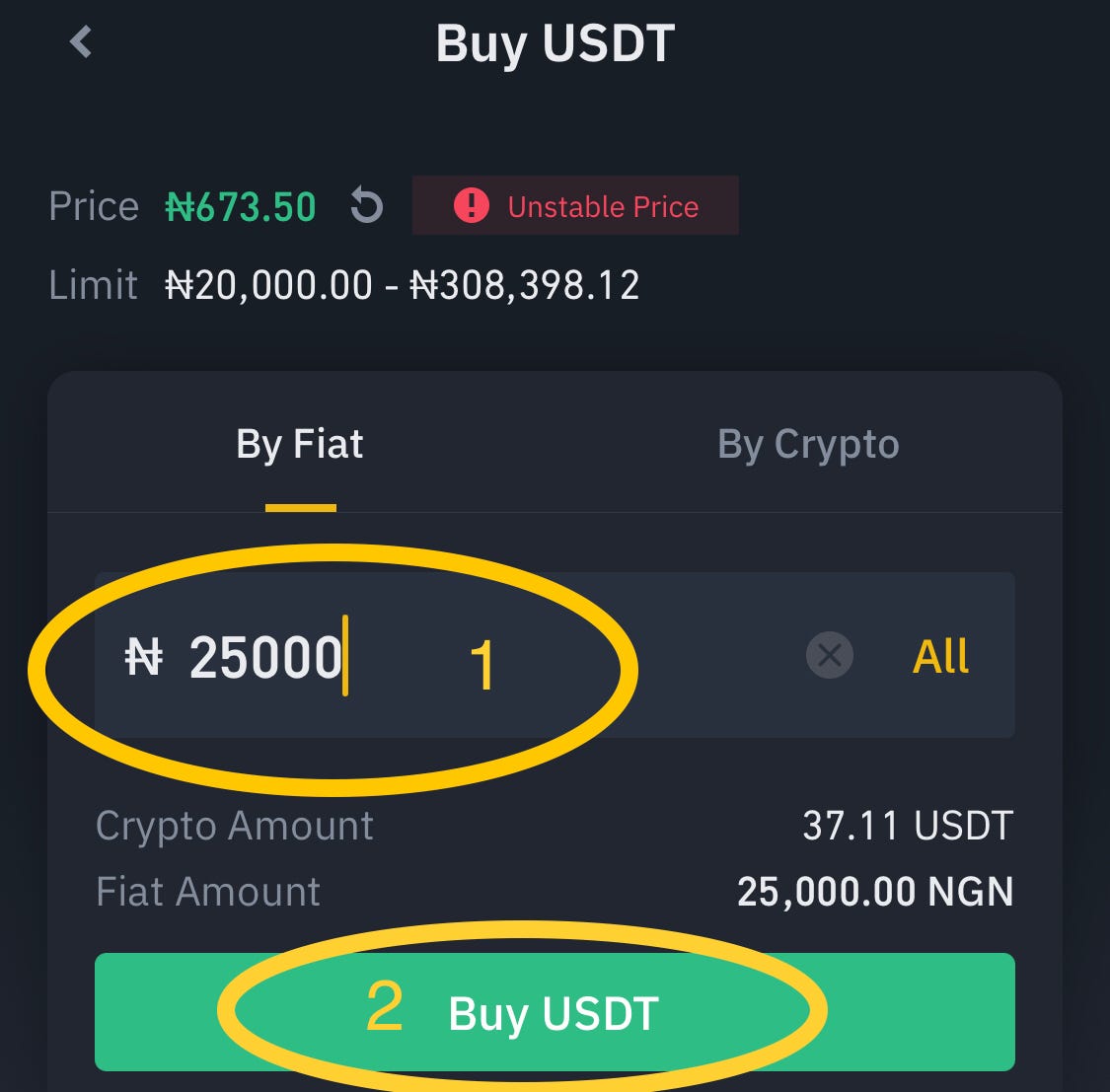This screenshot has width=1110, height=1092.
Task: Switch to the By Crypto tab
Action: [807, 444]
